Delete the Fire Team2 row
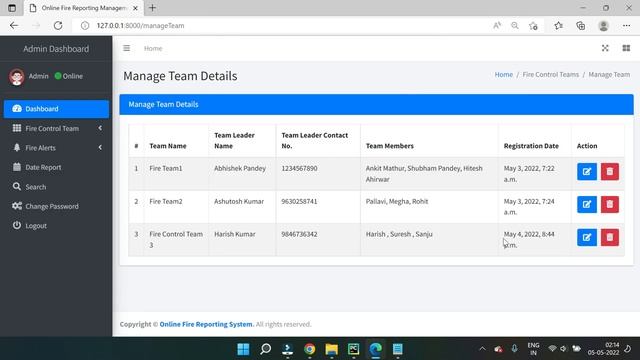 (x=609, y=204)
